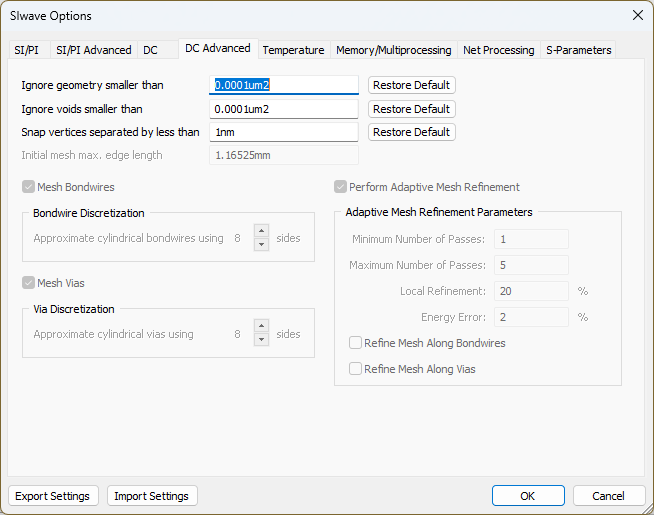Click Adaptive Mesh Refinement Parameters label

click(x=439, y=212)
